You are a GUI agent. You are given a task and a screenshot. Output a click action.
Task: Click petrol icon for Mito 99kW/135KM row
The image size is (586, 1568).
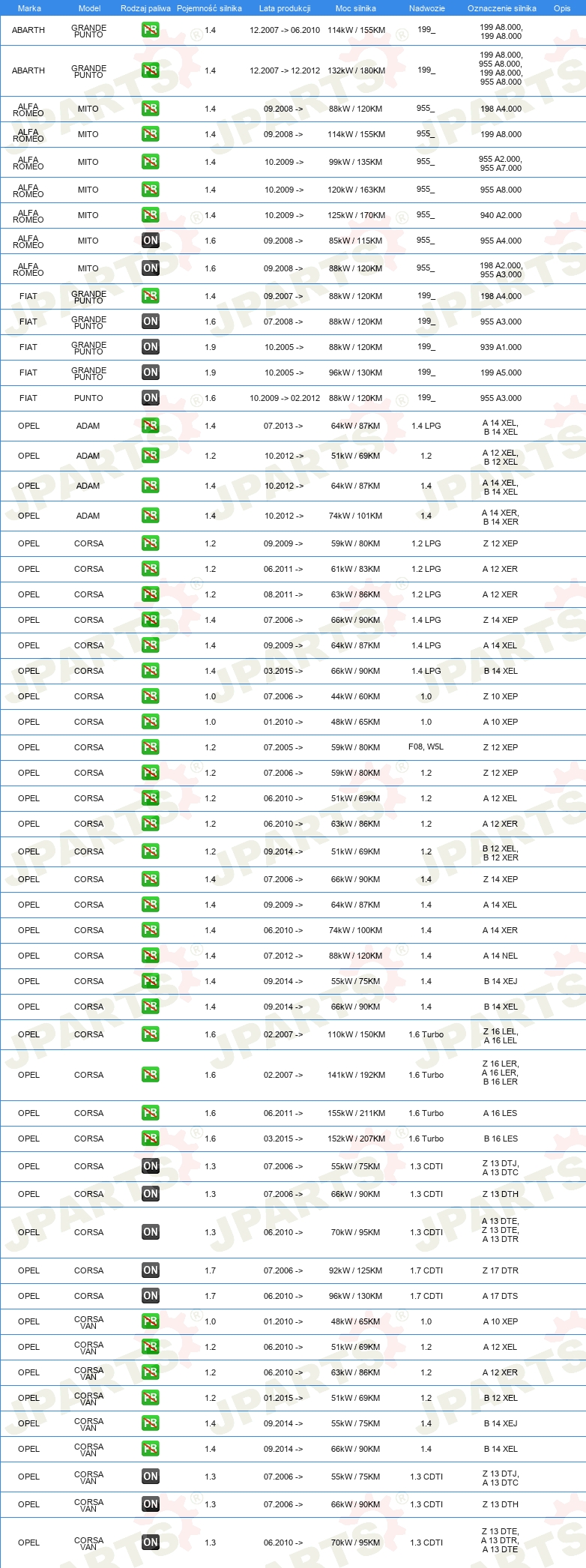[151, 162]
